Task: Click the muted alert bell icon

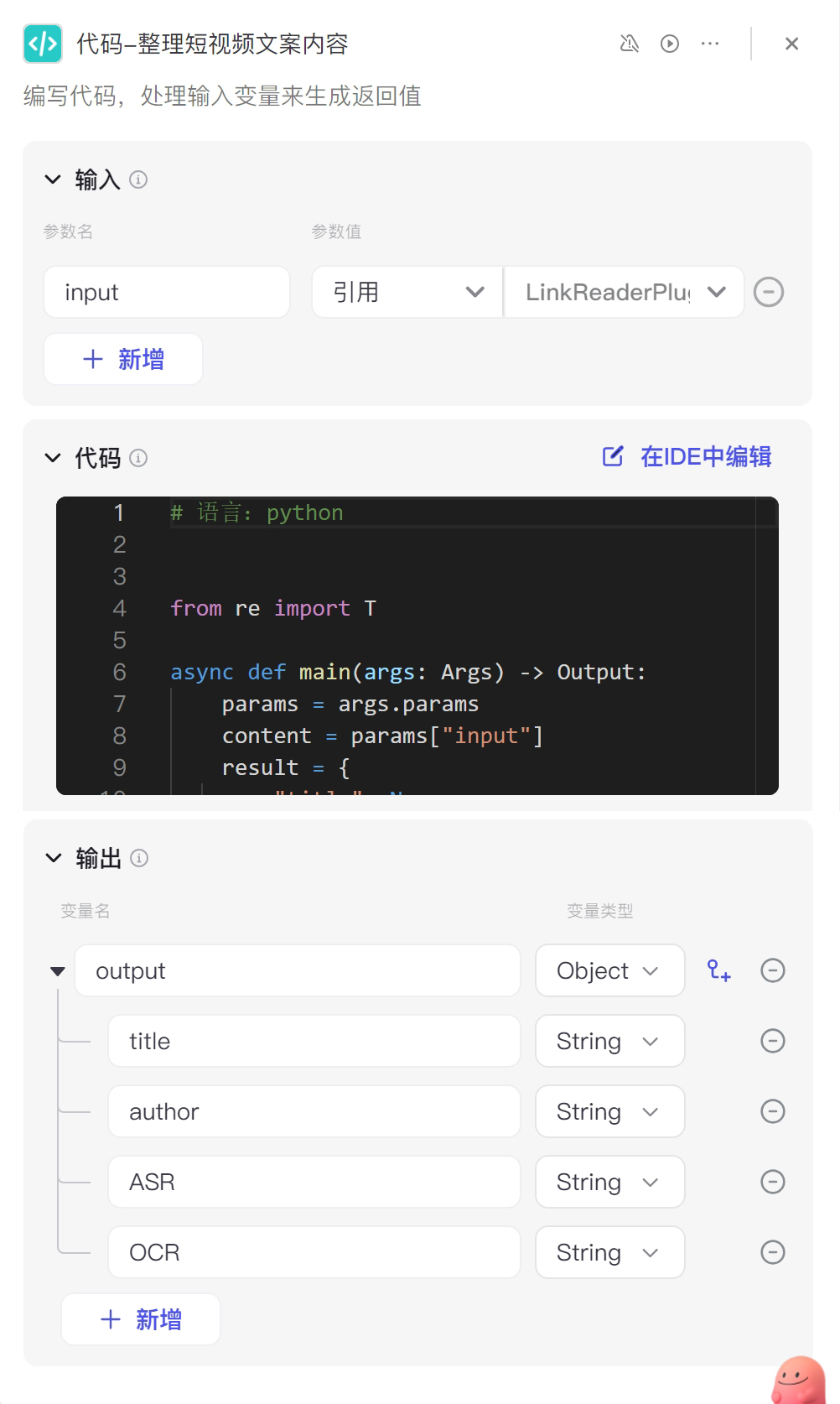Action: point(630,44)
